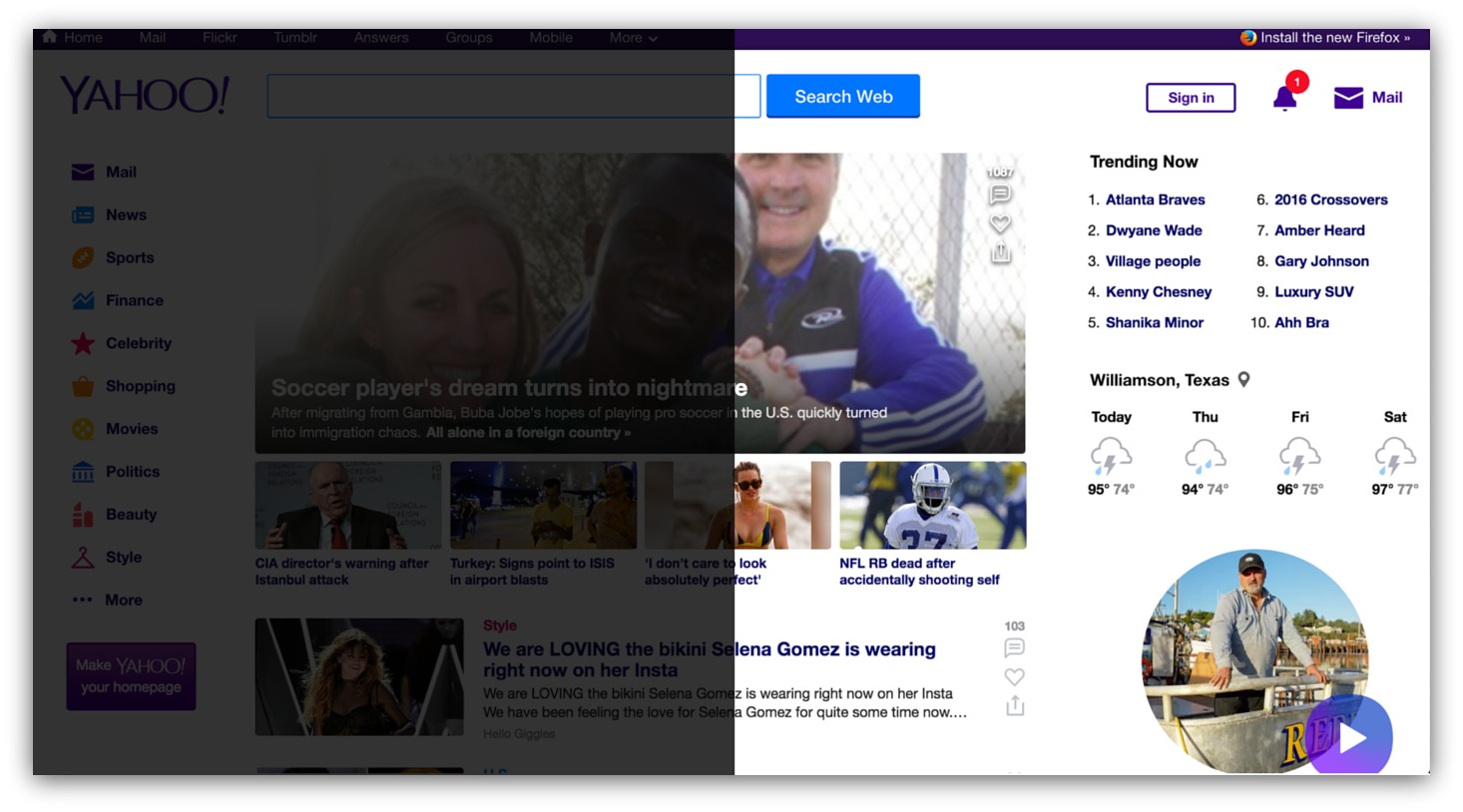
Task: Click the Movies reel icon
Action: [x=83, y=429]
